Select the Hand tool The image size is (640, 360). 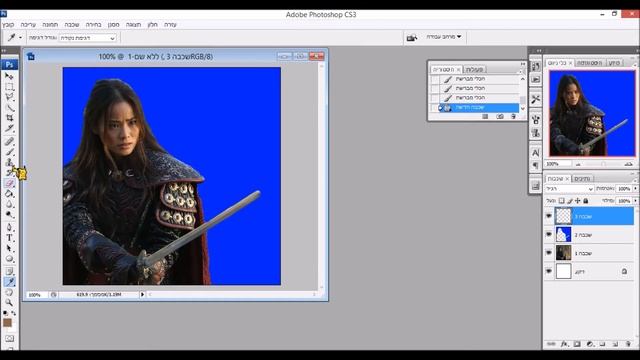9,292
